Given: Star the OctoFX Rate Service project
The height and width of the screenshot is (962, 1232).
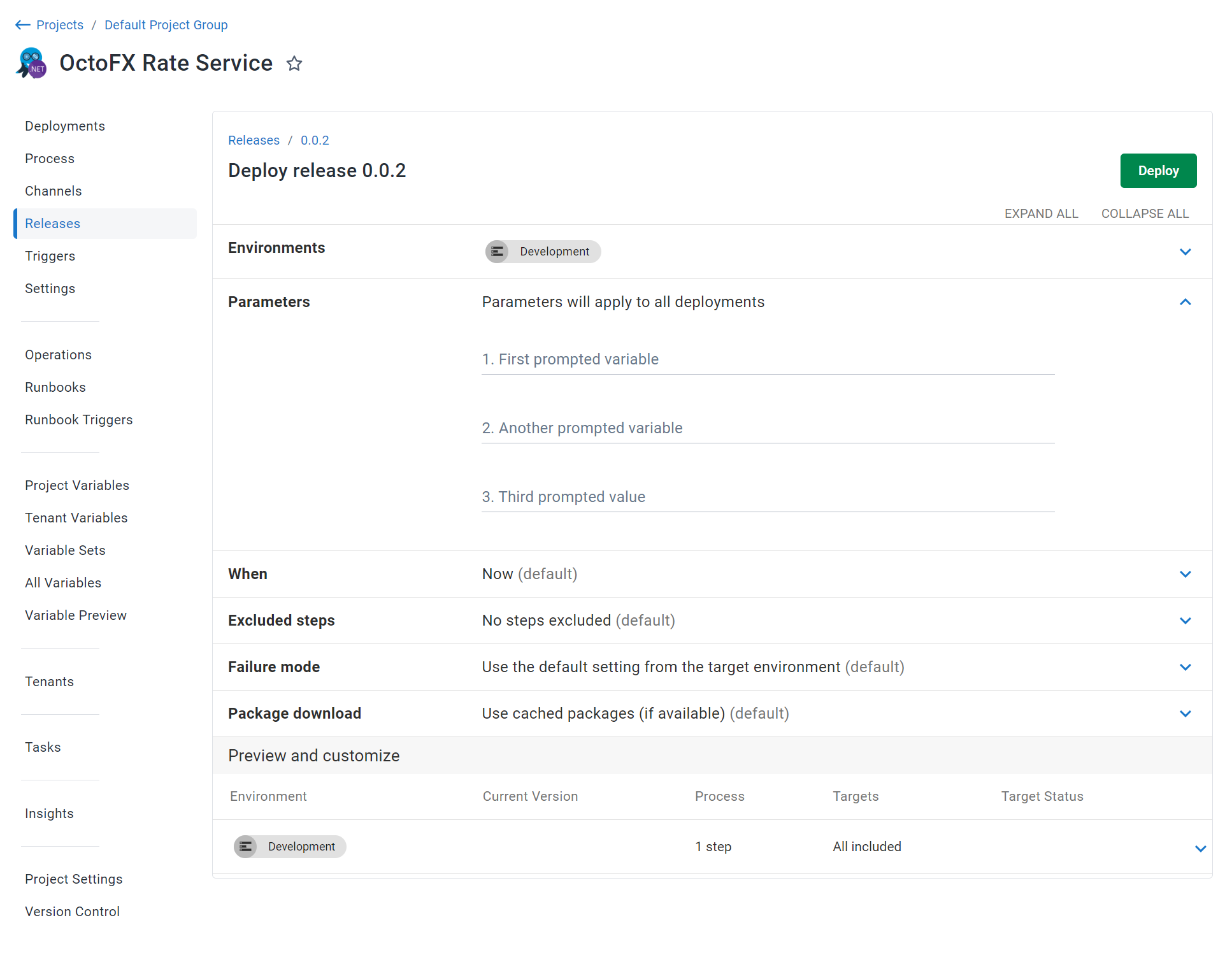Looking at the screenshot, I should (x=294, y=64).
